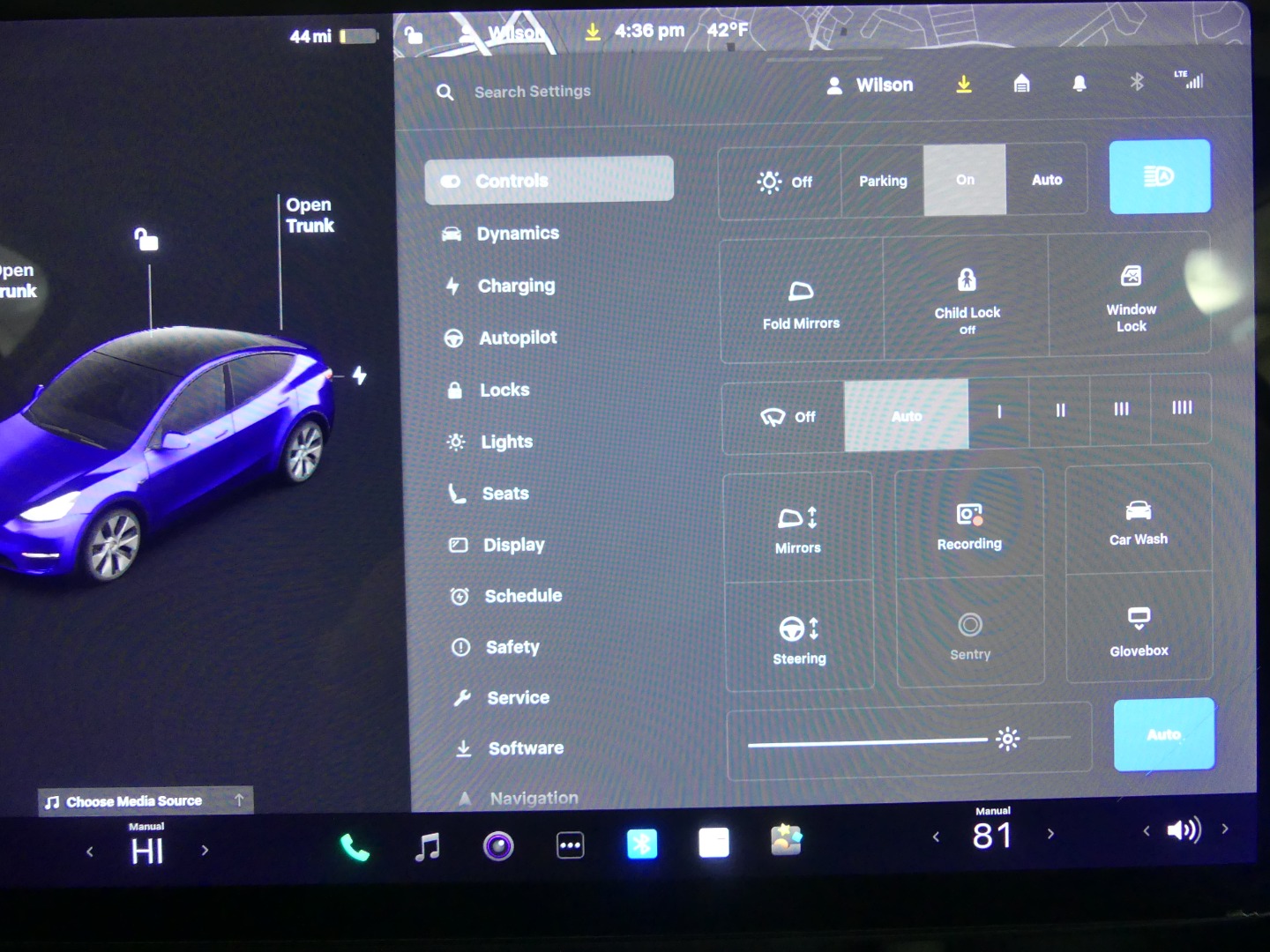
Task: Open Steering adjustment control
Action: 799,638
